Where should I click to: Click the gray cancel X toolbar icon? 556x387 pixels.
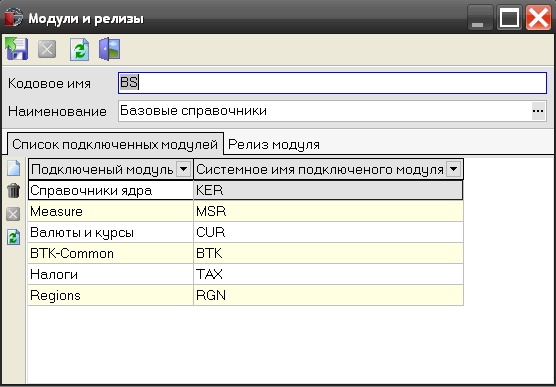[47, 49]
